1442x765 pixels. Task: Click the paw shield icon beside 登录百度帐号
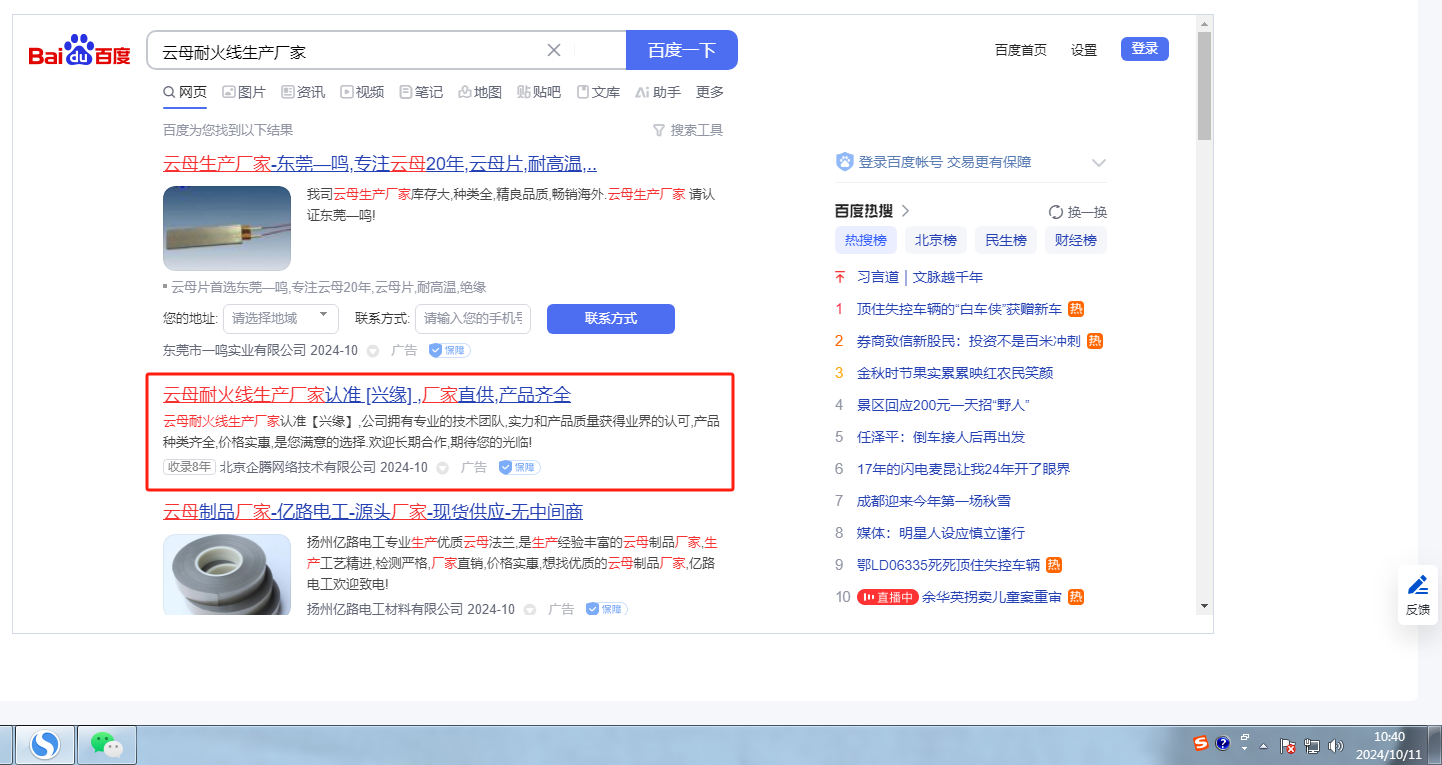coord(845,162)
